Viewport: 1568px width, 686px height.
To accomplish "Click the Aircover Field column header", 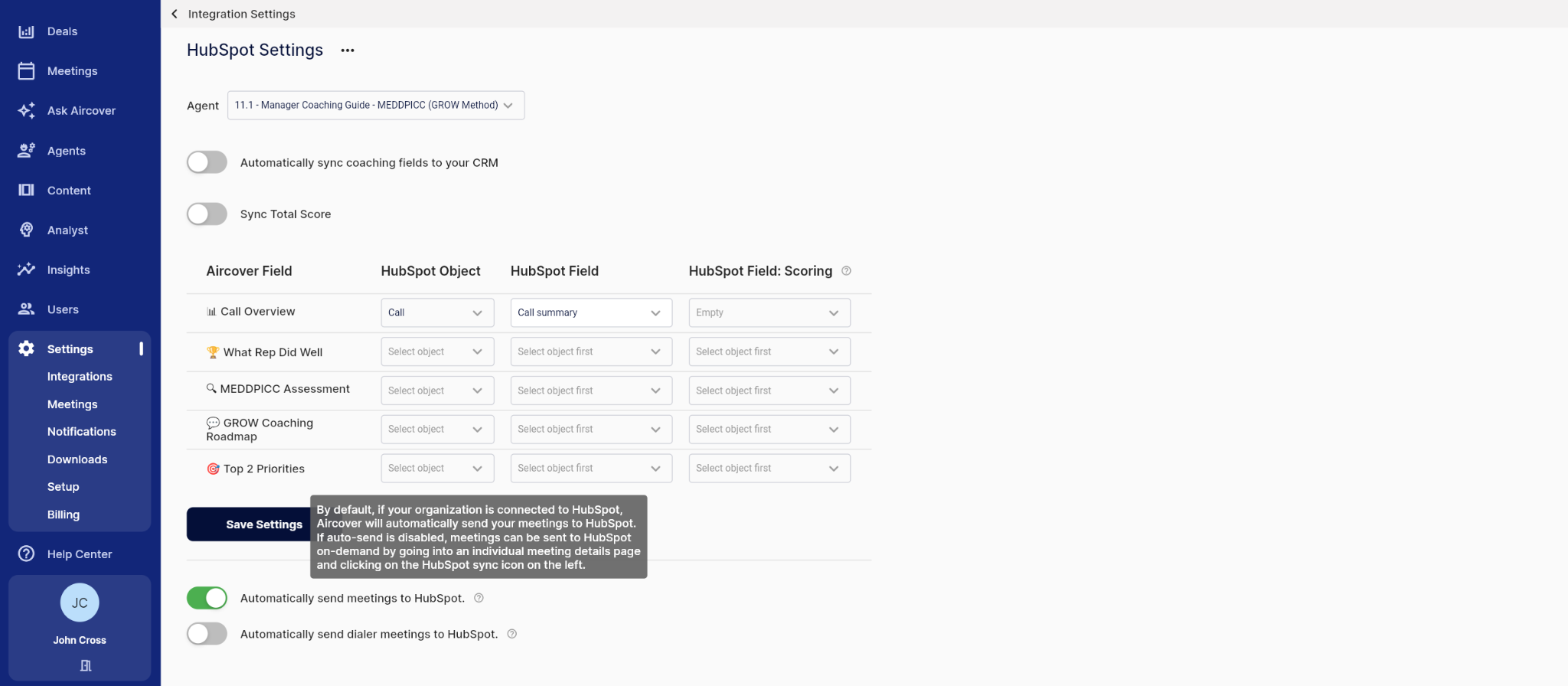I will (249, 271).
